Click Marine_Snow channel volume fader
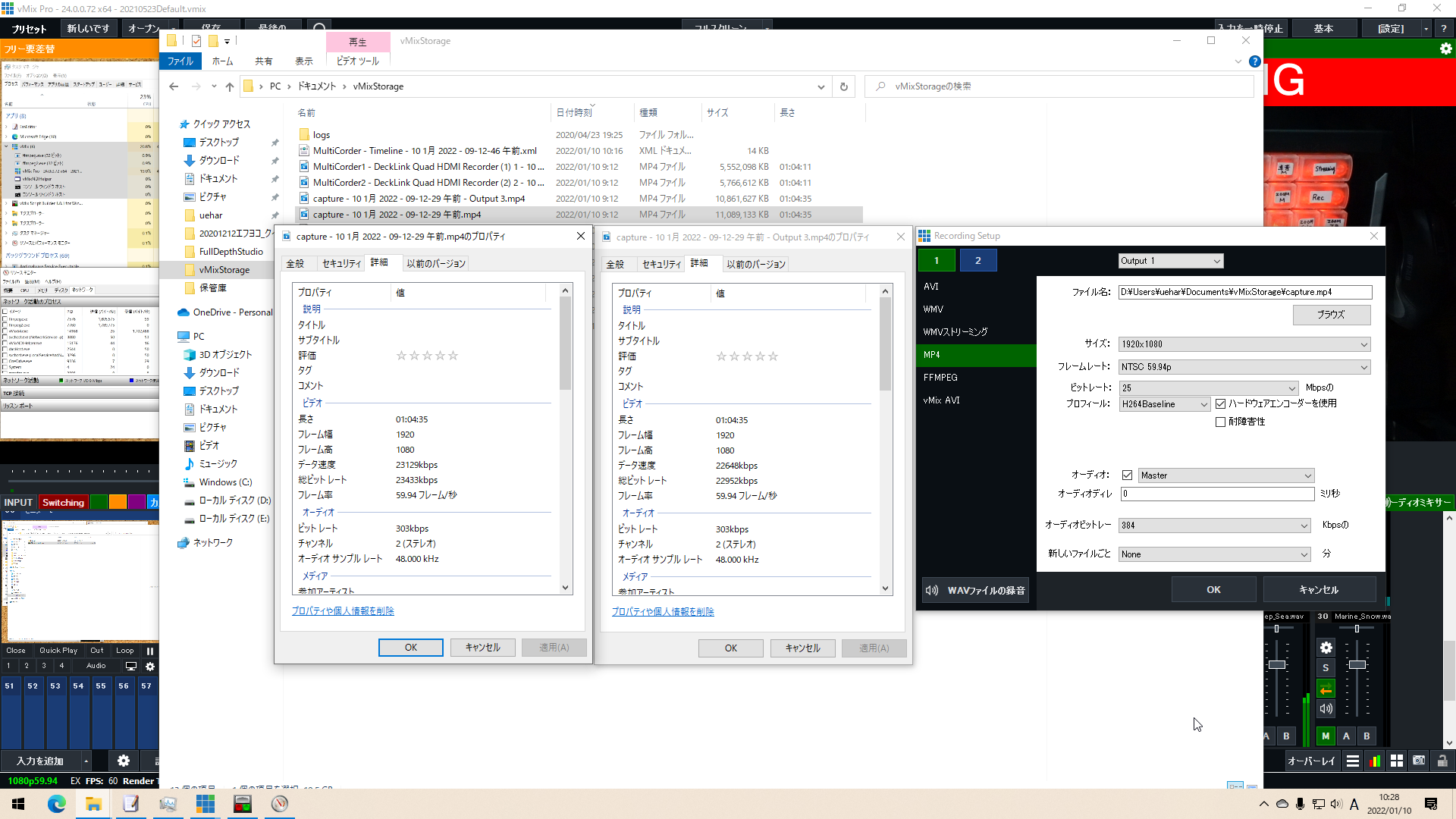Screen dimensions: 1456x819 click(1357, 665)
